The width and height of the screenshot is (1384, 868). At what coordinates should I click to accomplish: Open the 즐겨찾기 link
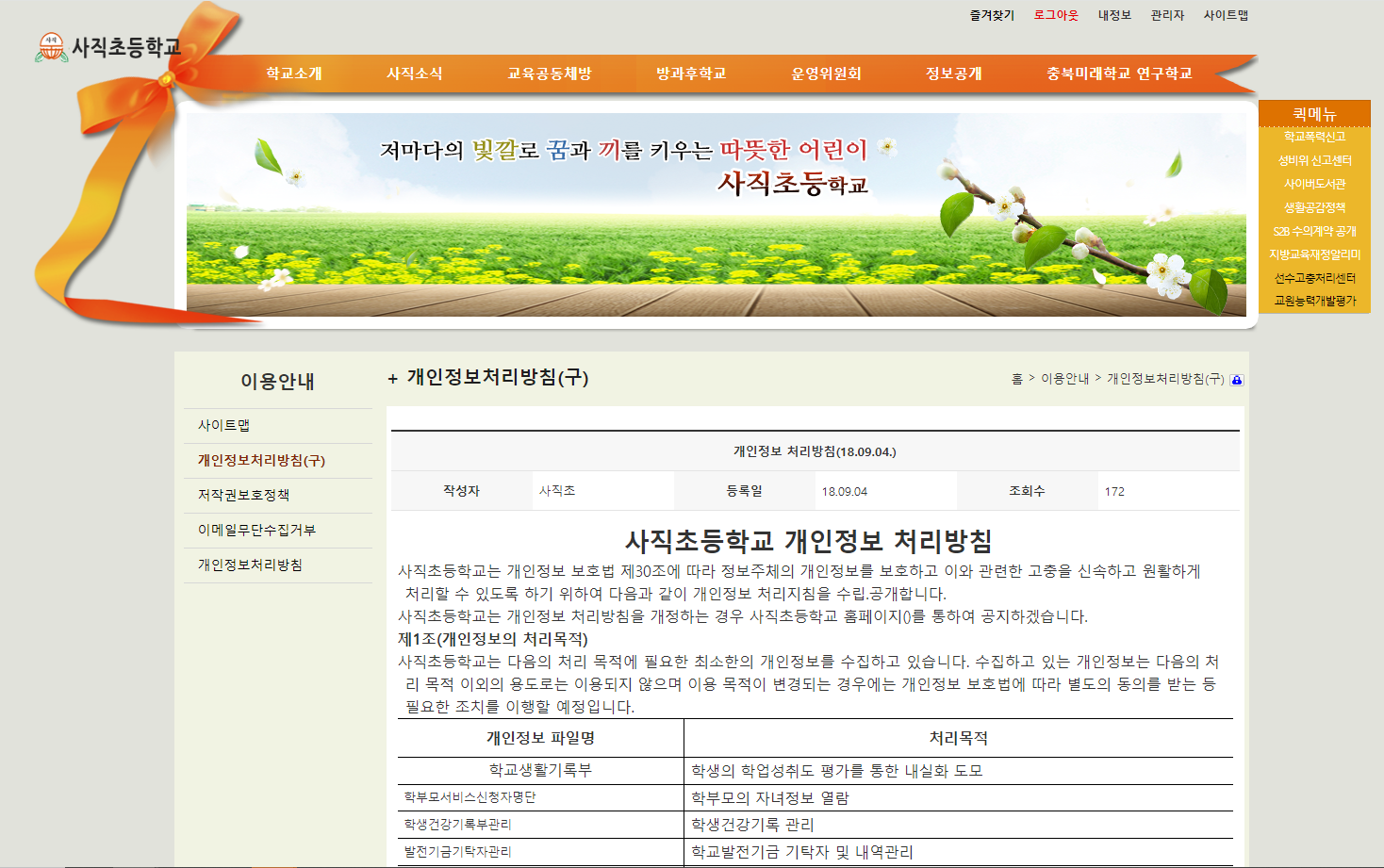click(x=992, y=15)
